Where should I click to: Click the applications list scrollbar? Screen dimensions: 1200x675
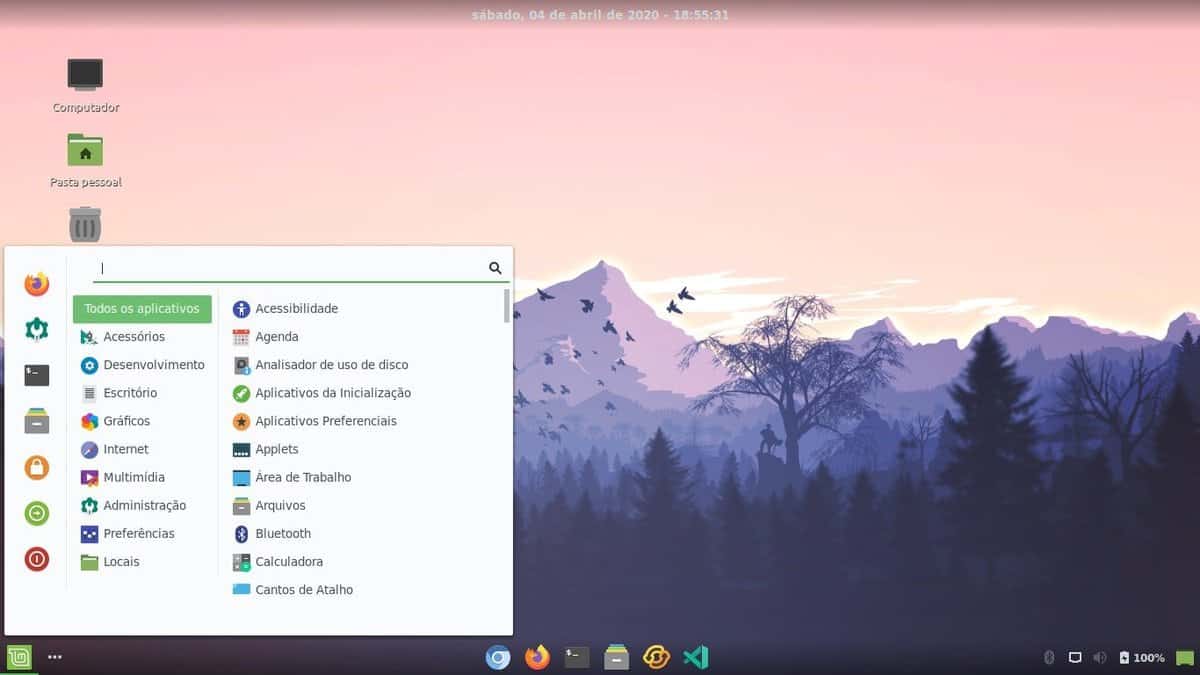(x=507, y=305)
